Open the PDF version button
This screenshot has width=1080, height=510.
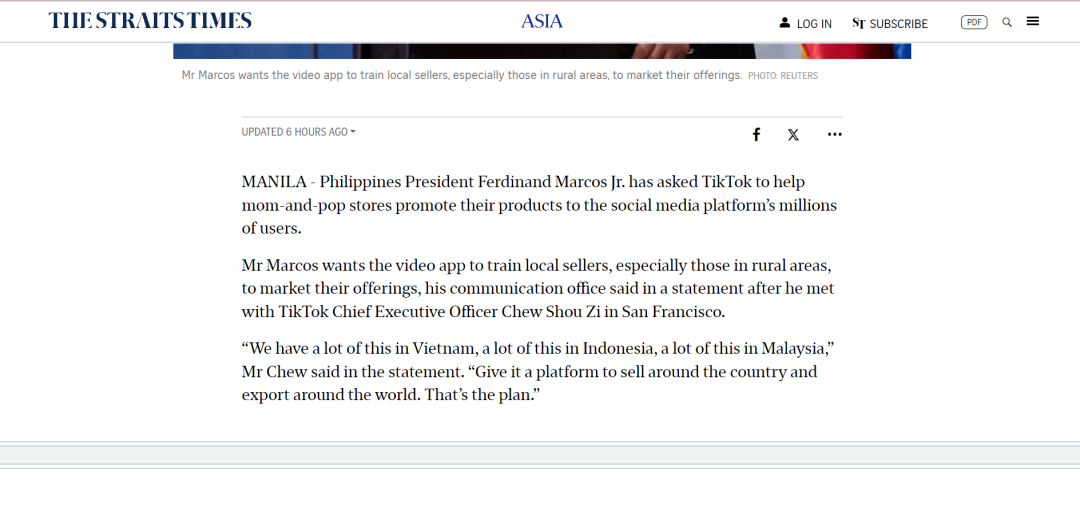point(974,22)
